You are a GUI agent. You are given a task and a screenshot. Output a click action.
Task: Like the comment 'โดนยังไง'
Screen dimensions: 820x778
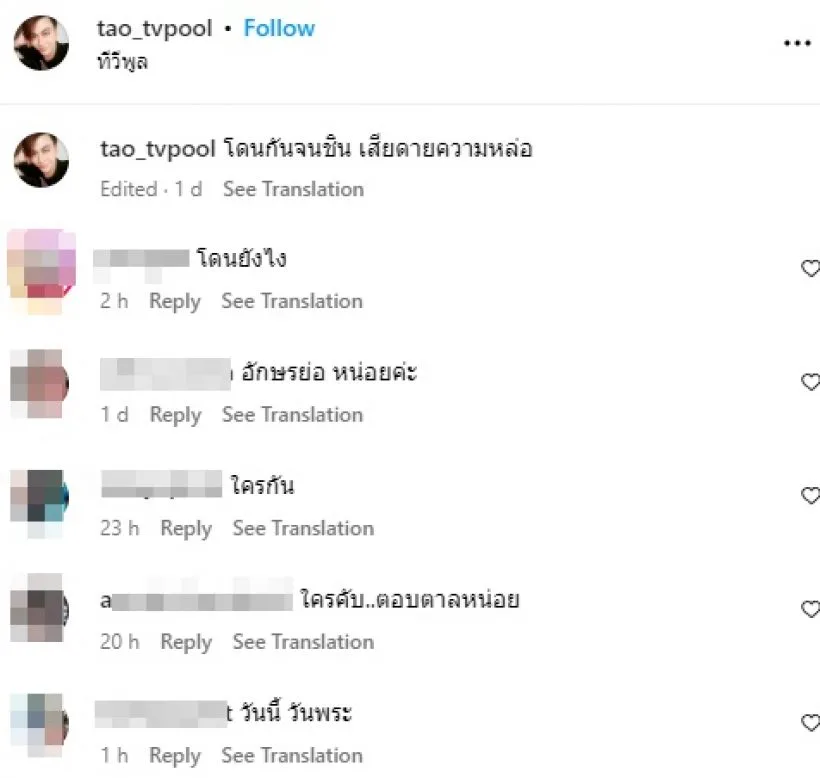point(810,268)
